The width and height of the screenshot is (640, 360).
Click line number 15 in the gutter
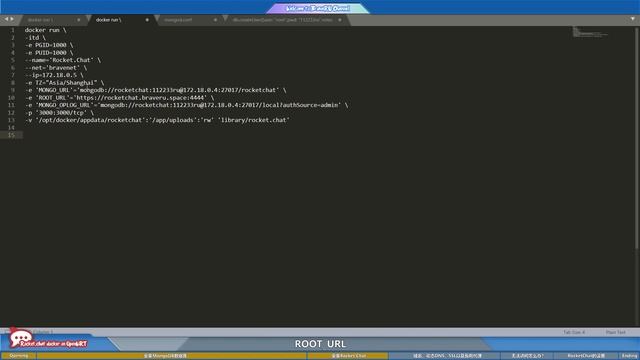pyautogui.click(x=11, y=135)
